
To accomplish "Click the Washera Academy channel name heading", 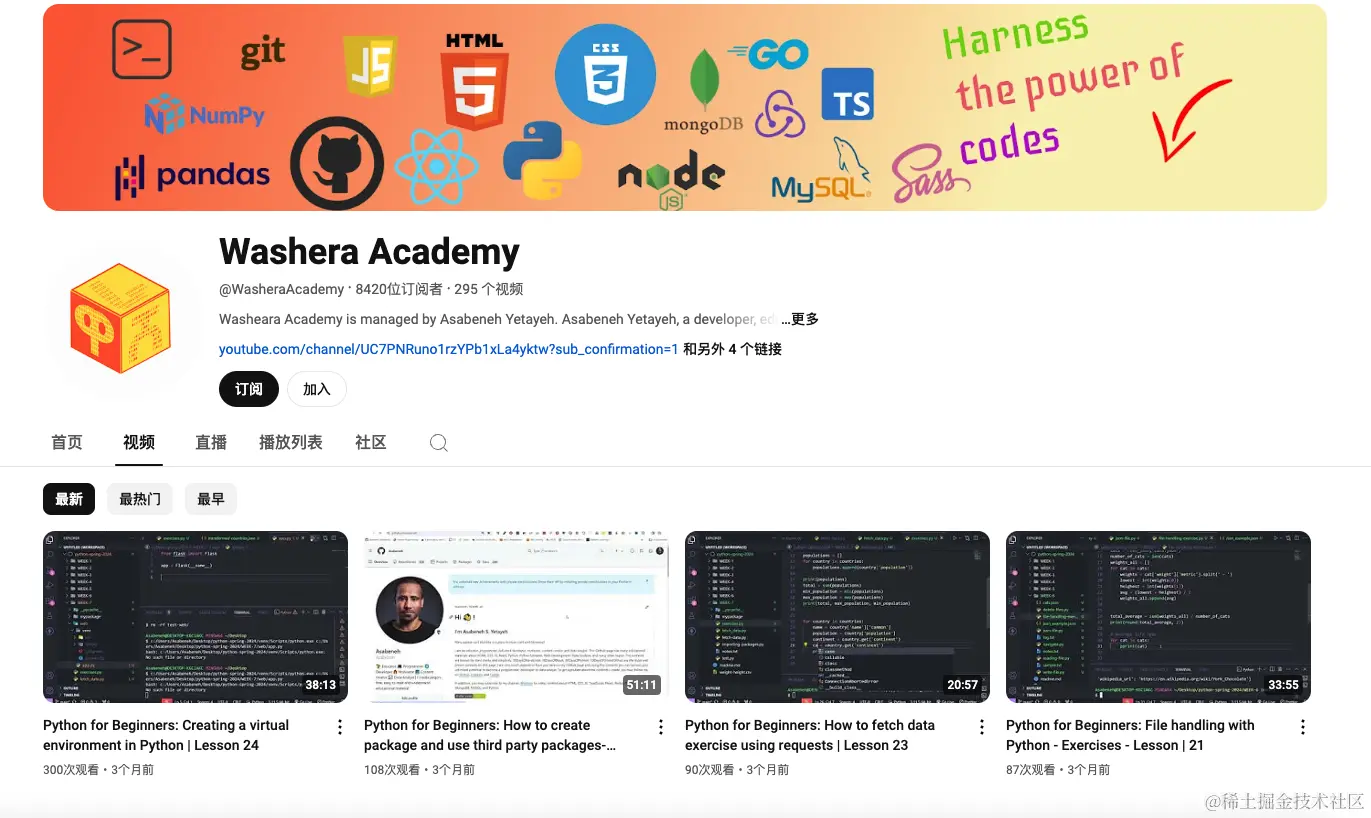I will pos(369,252).
